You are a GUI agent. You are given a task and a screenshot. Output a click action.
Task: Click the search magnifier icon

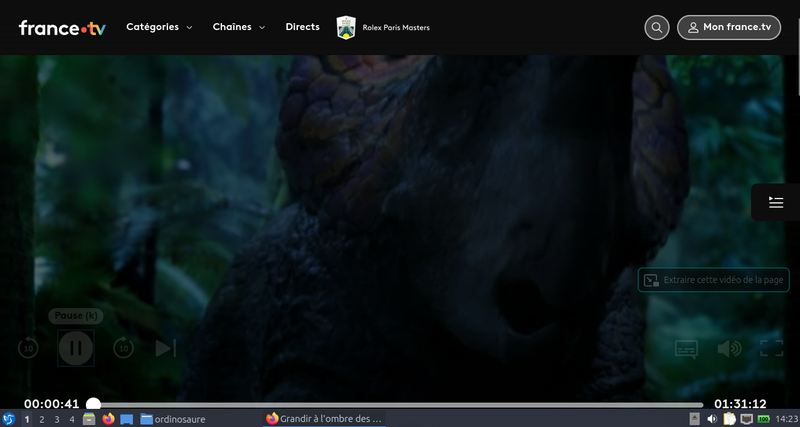(x=657, y=28)
